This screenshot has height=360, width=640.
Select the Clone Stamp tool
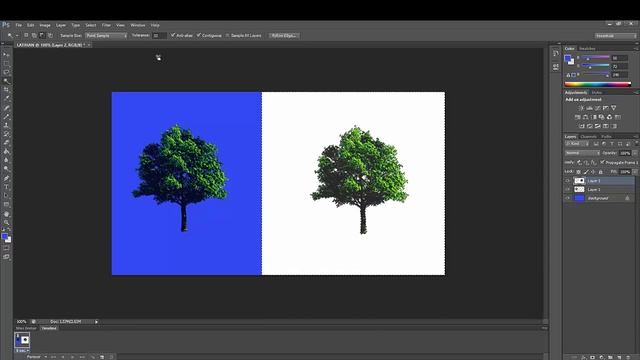6,125
